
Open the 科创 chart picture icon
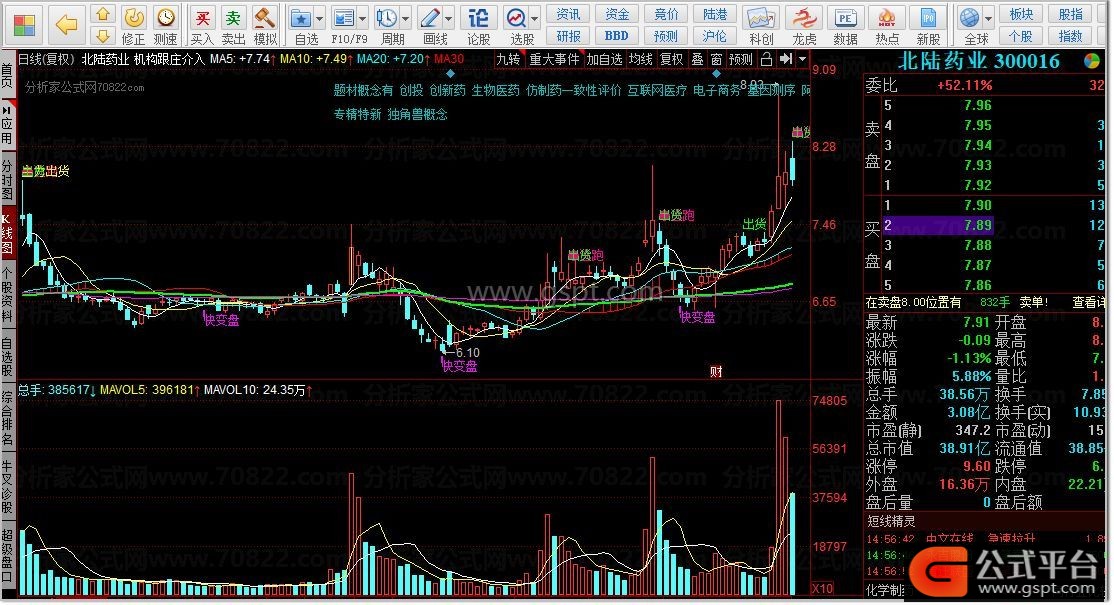(x=760, y=18)
